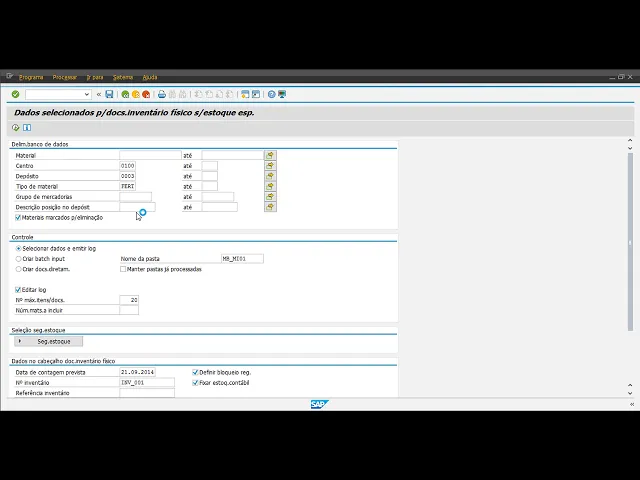Open the Ajuda menu
The width and height of the screenshot is (640, 480).
[x=150, y=77]
